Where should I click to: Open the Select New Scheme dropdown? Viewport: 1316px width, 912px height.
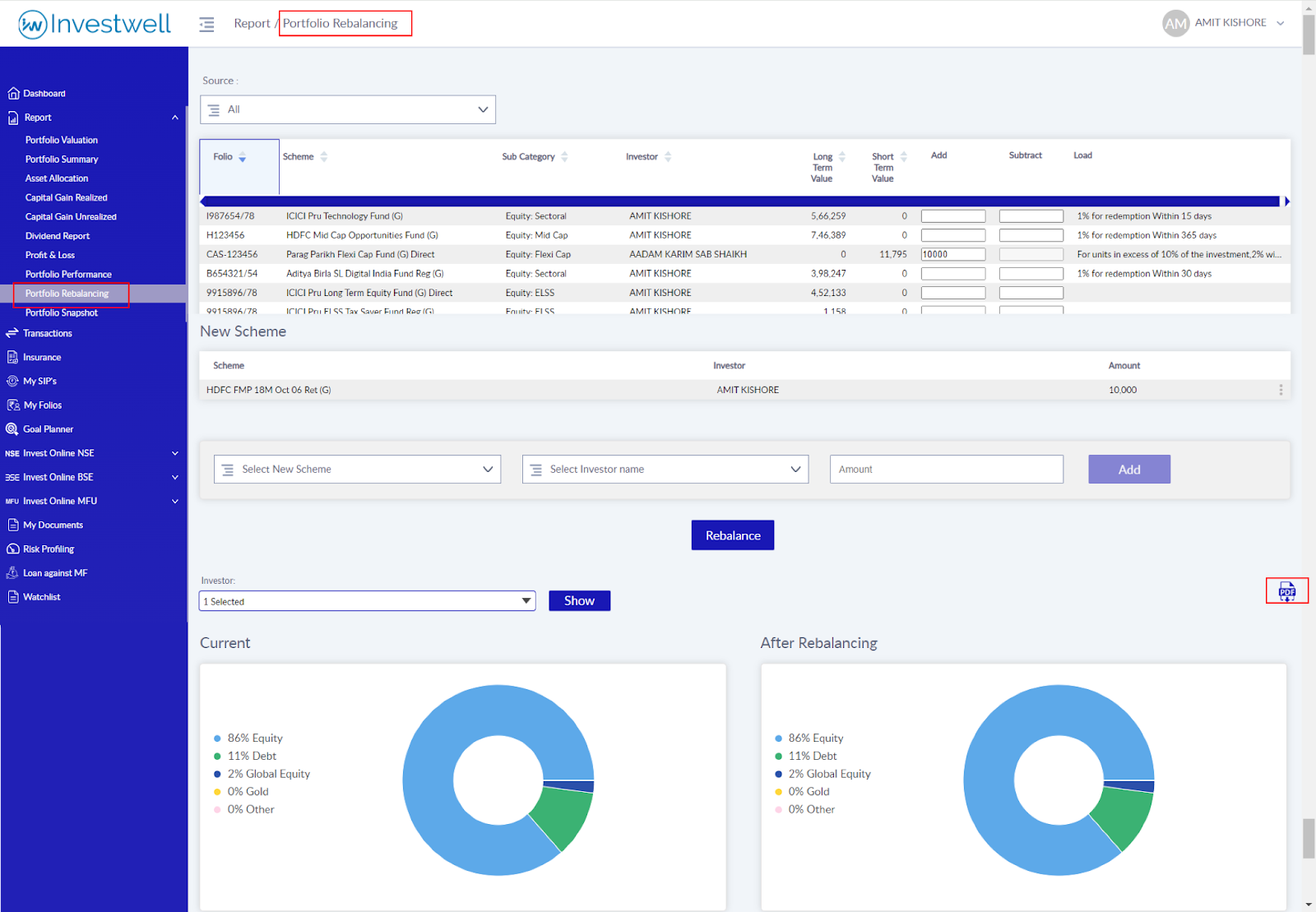tap(357, 470)
